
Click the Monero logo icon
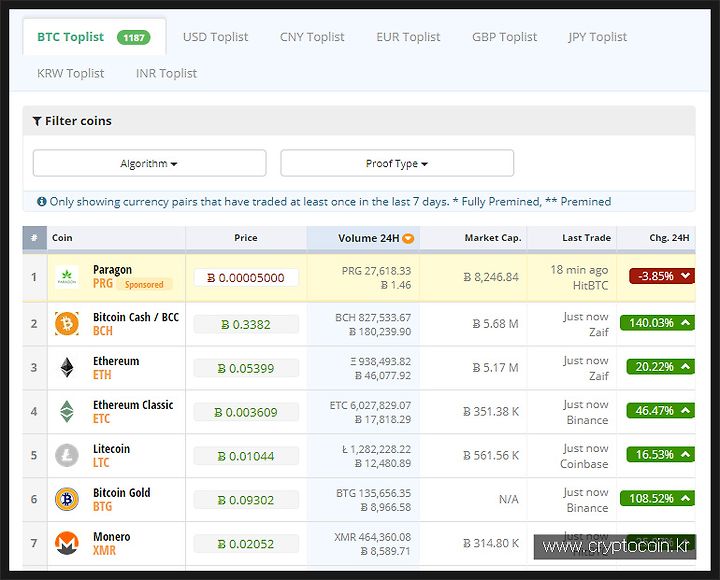(67, 543)
